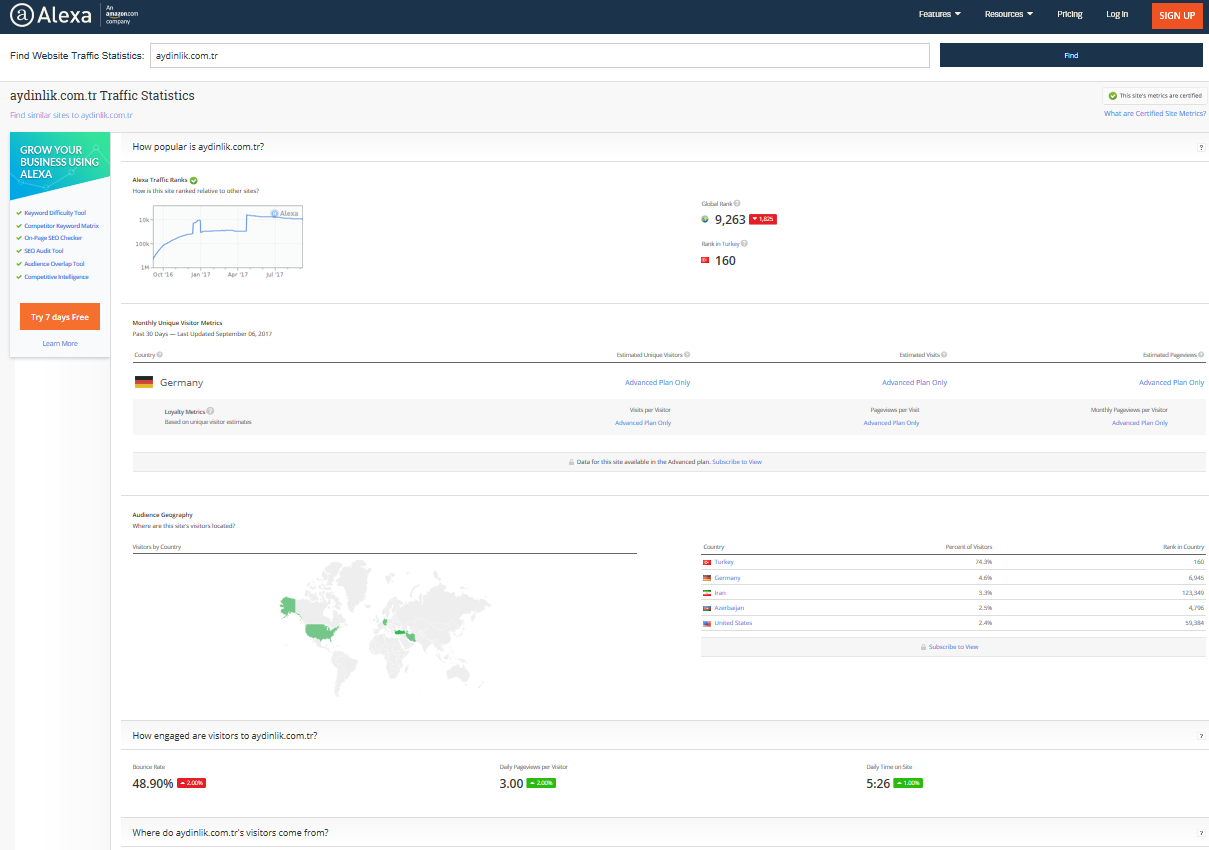Screen dimensions: 1209x850
Task: Open Find similar sites to aydinlik.com.tr link
Action: point(71,115)
